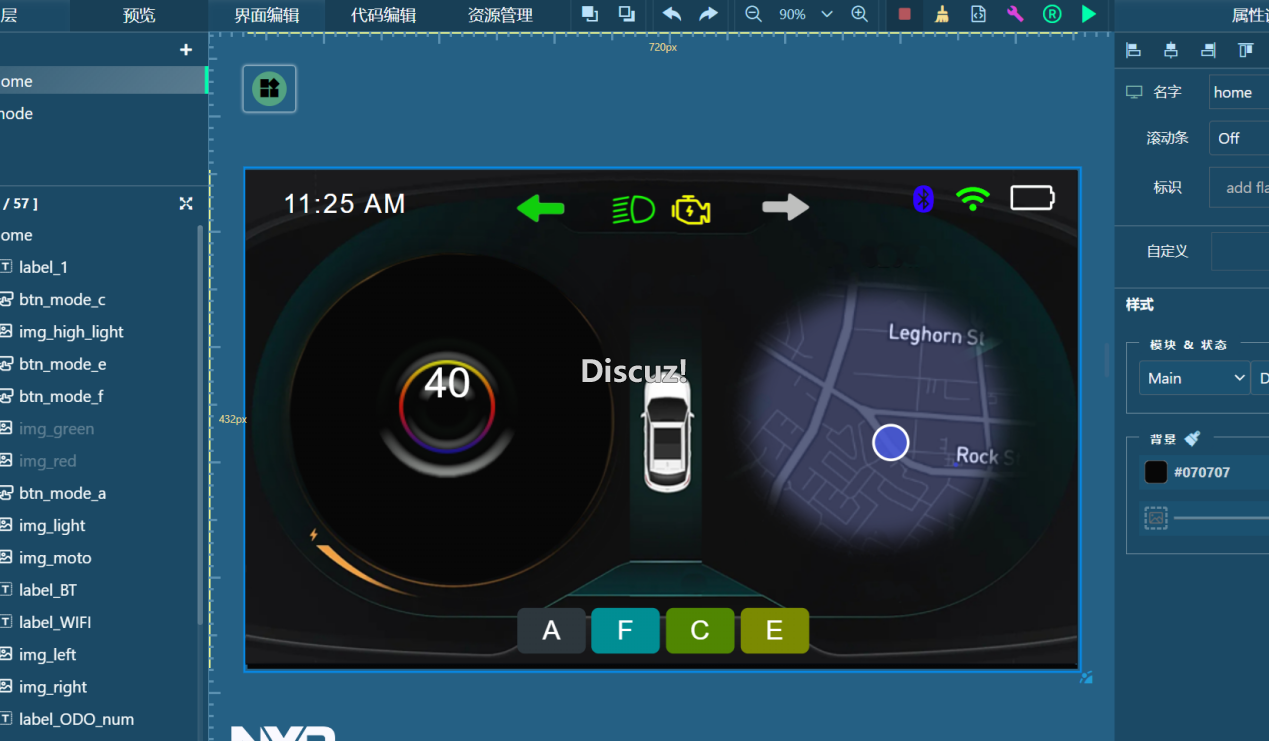Select the gray right turn arrow on canvas

click(786, 207)
